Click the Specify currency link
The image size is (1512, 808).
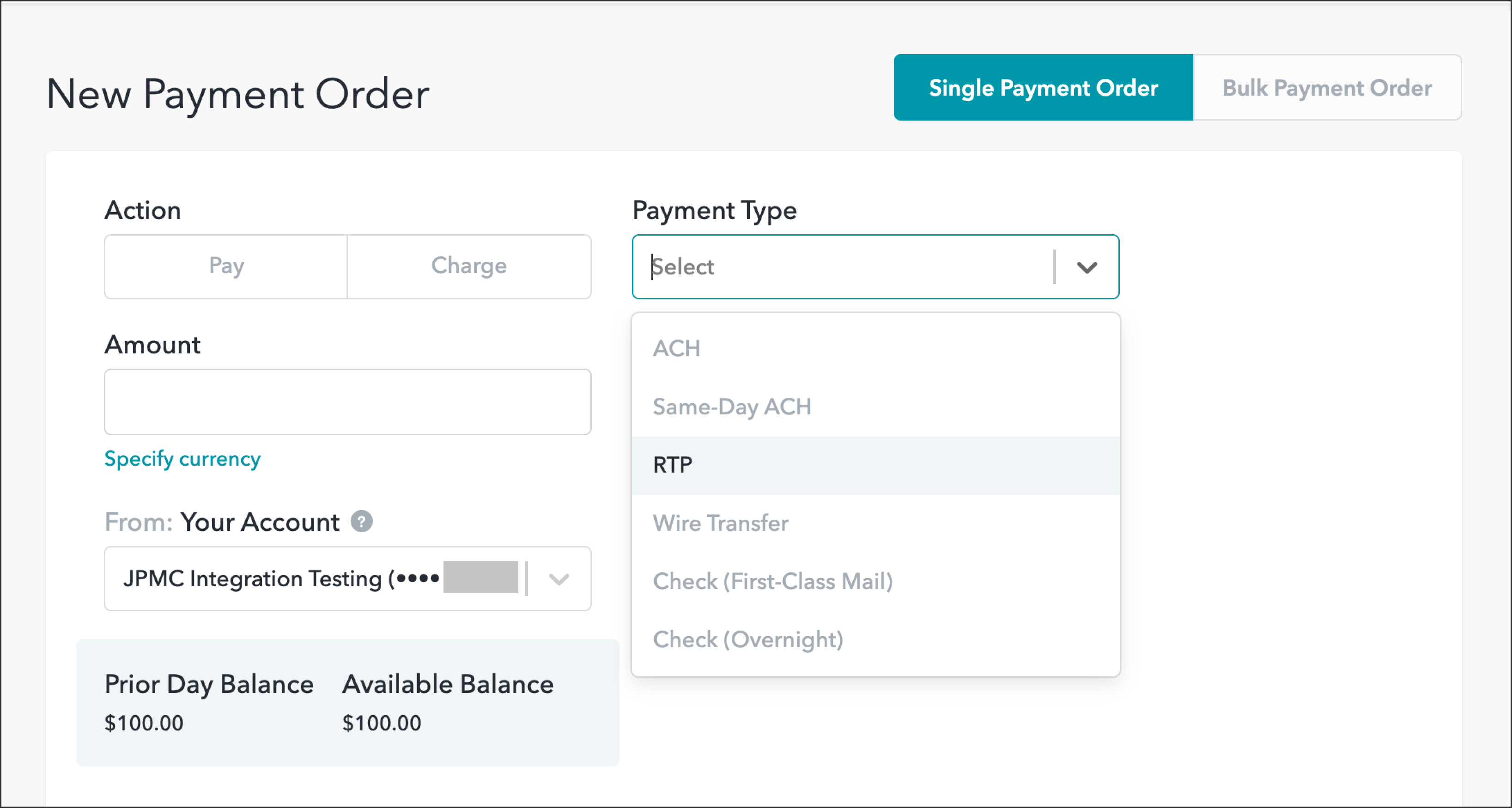tap(182, 459)
